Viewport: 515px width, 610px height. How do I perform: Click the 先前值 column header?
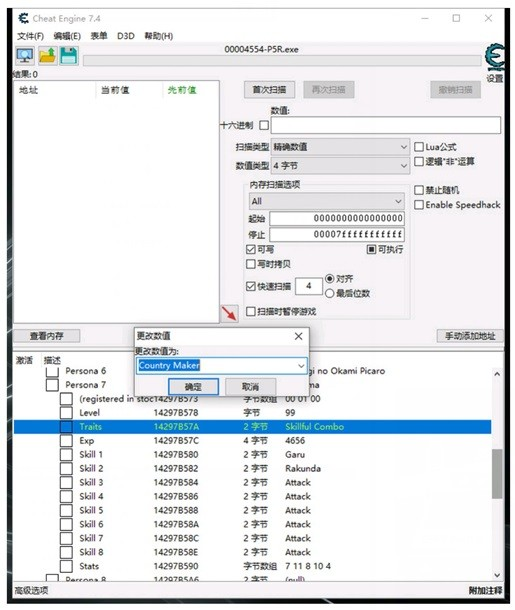[x=182, y=90]
